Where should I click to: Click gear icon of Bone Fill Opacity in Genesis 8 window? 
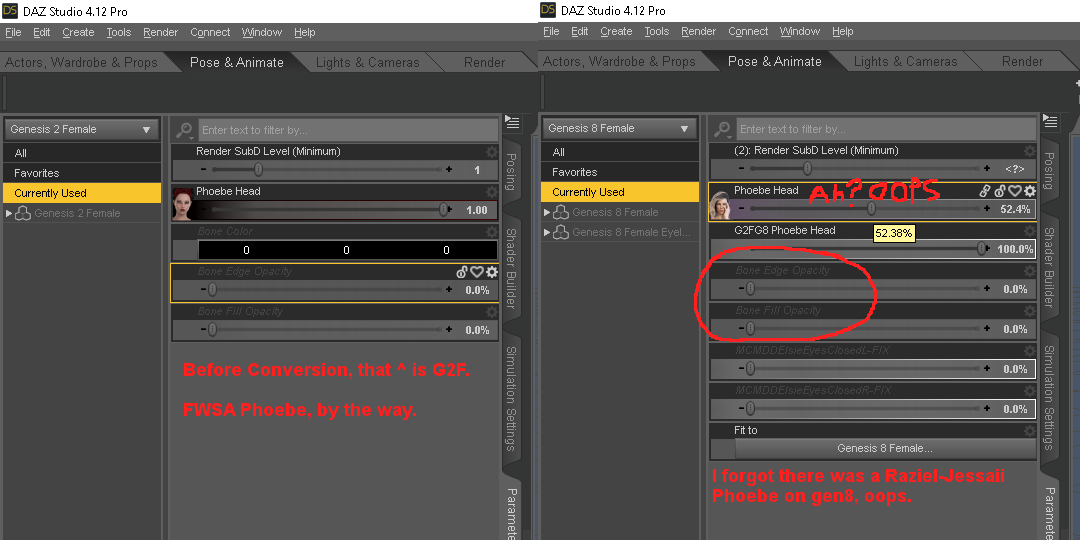click(x=1029, y=311)
